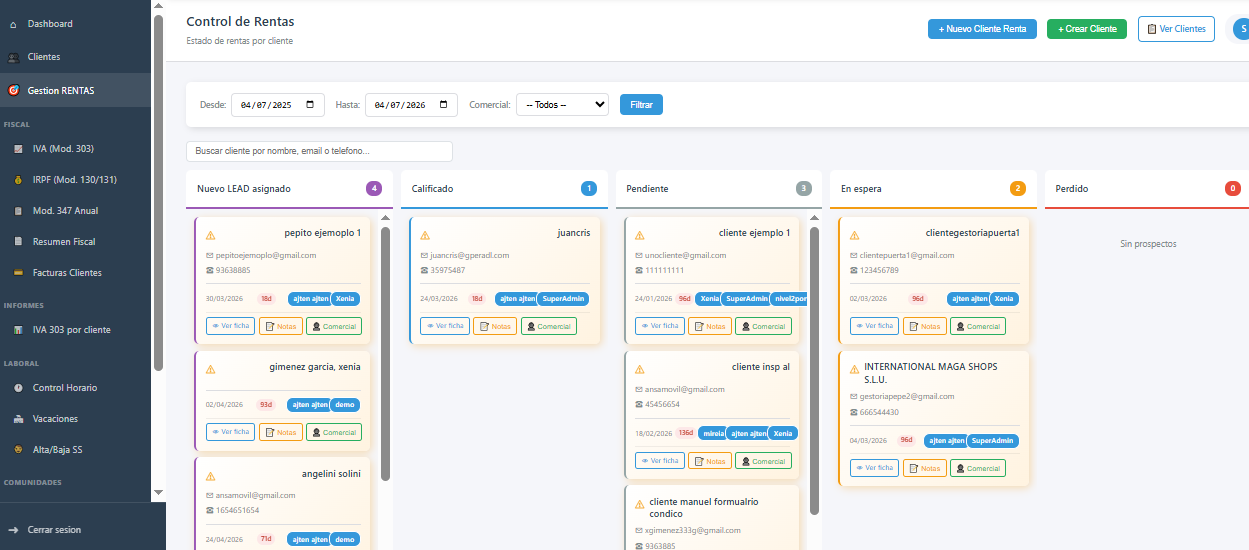Click the 136d badge on cliente insp al
This screenshot has width=1249, height=550.
686,433
